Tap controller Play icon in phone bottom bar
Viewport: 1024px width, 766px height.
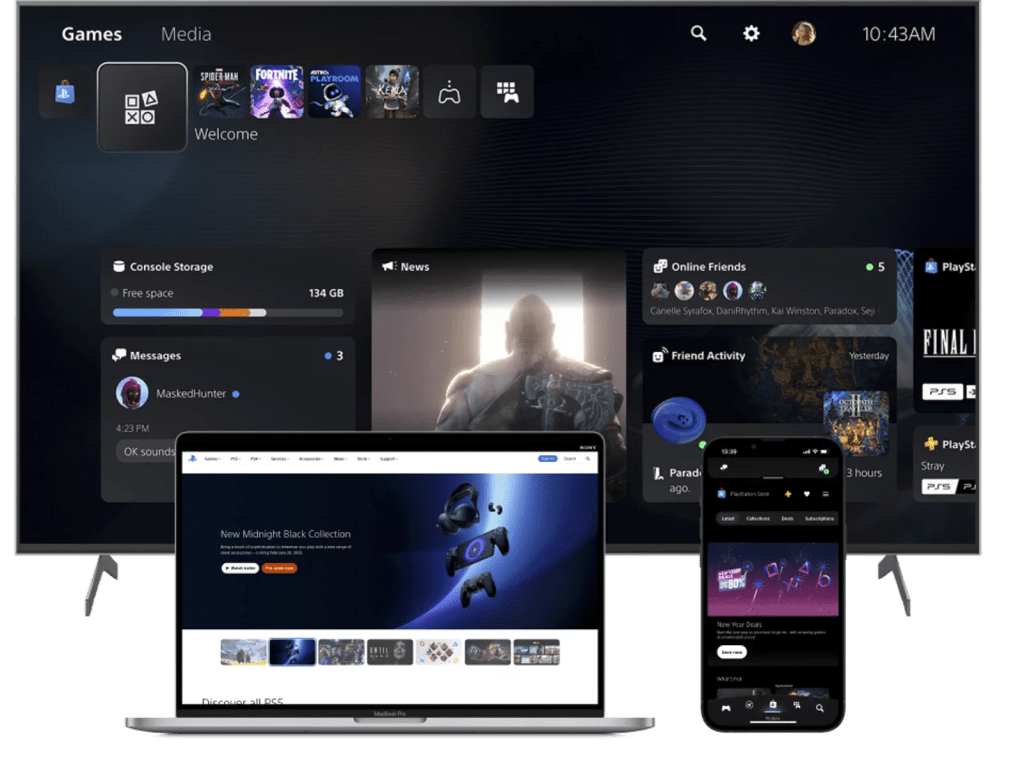726,708
